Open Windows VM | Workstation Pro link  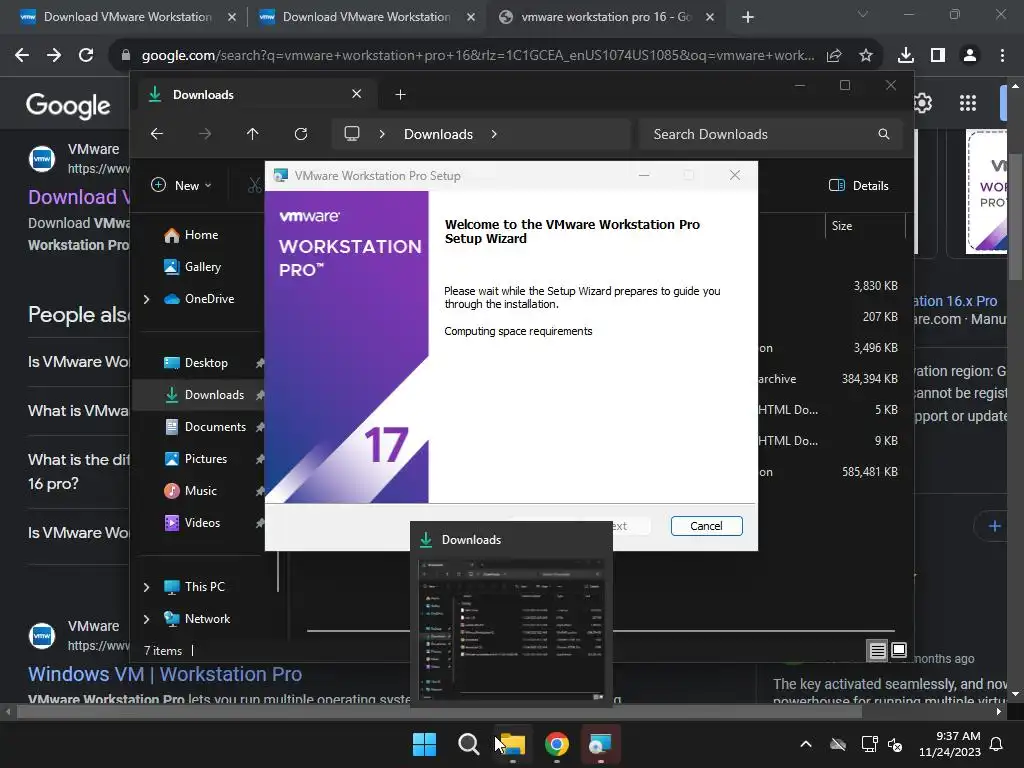coord(165,674)
